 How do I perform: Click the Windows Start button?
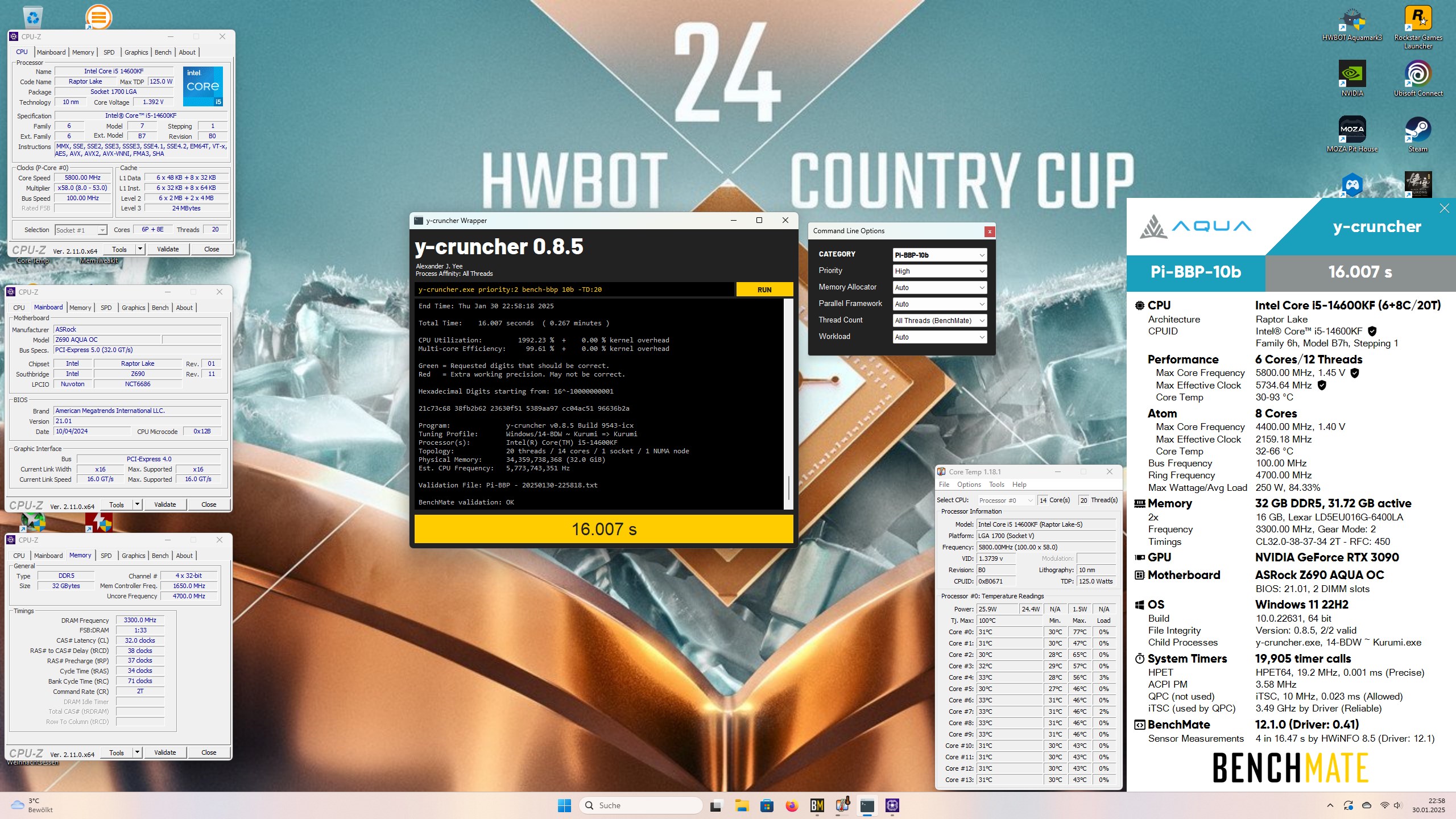click(x=564, y=805)
